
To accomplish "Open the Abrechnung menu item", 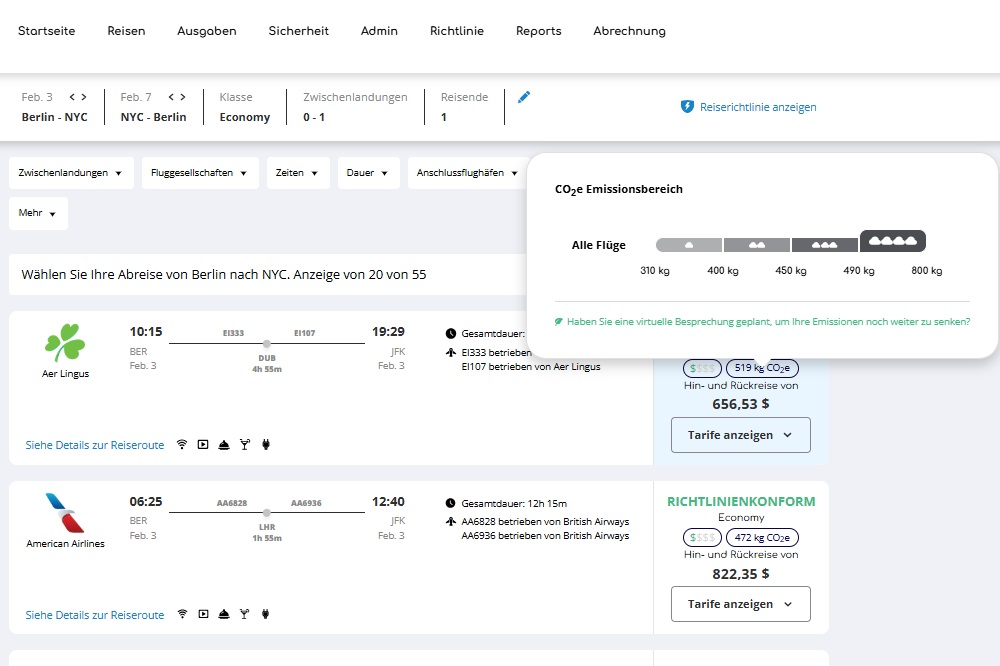I will pos(629,31).
